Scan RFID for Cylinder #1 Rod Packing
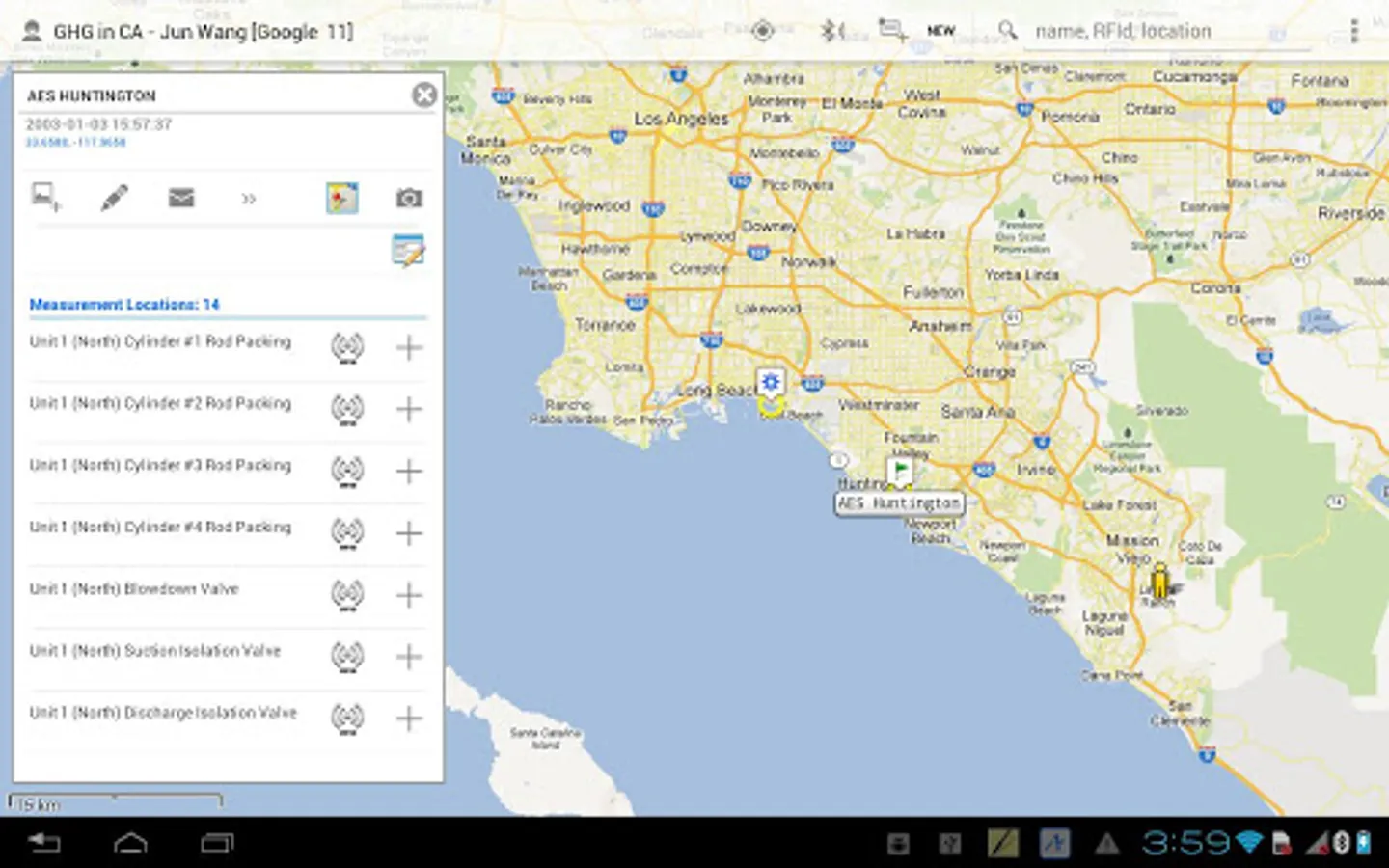The height and width of the screenshot is (868, 1389). tap(347, 347)
